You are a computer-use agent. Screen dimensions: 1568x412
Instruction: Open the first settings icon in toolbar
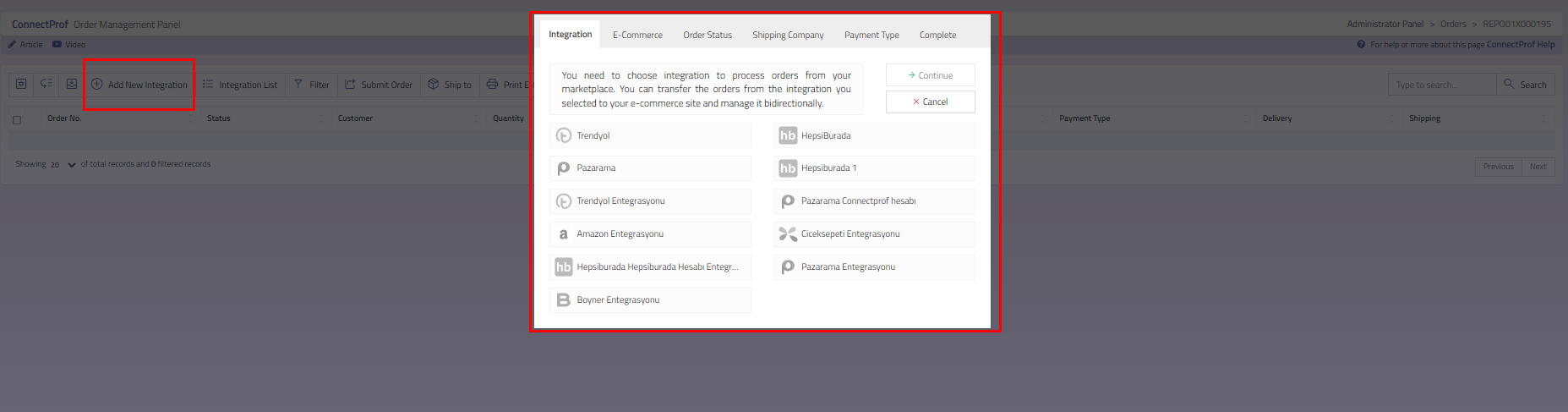pos(21,84)
